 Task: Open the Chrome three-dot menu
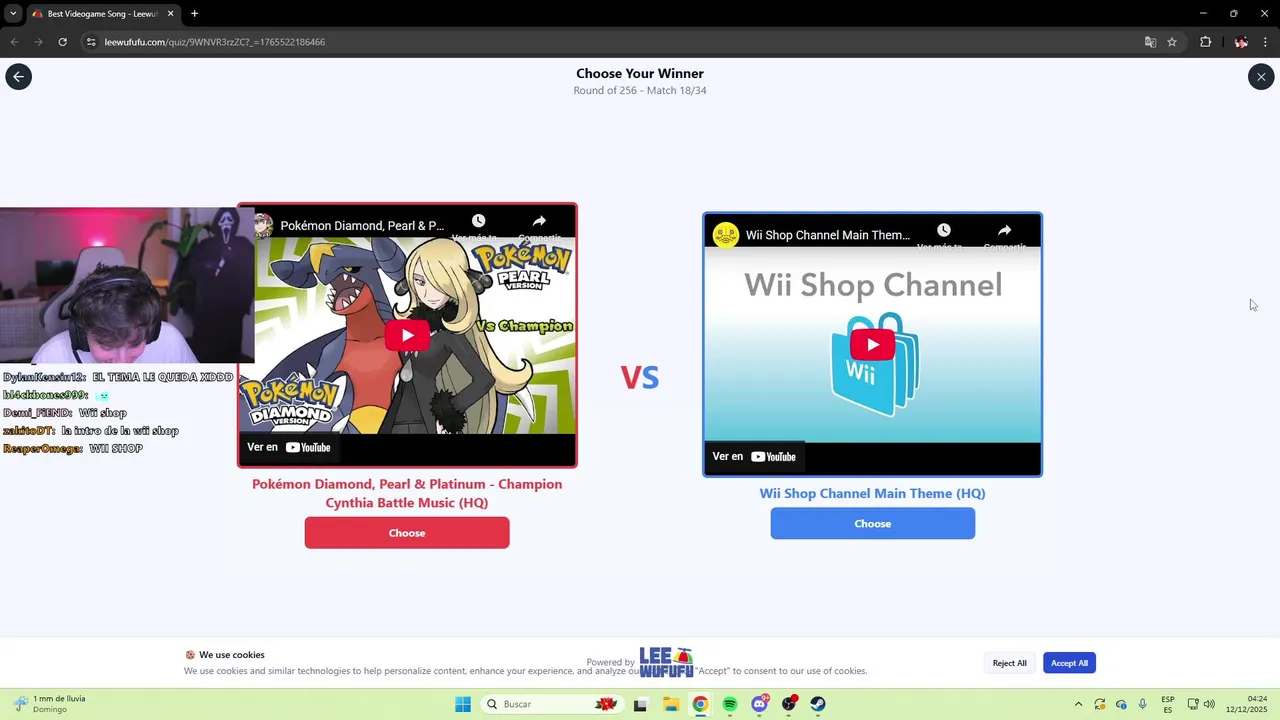pyautogui.click(x=1266, y=42)
